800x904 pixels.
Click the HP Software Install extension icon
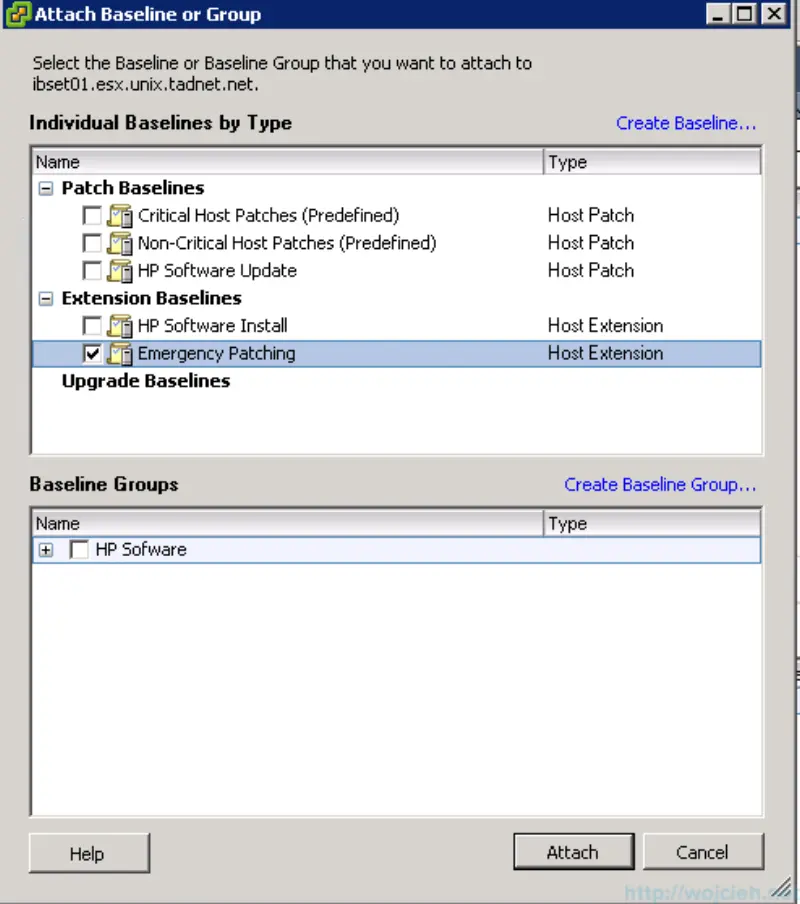pyautogui.click(x=118, y=325)
